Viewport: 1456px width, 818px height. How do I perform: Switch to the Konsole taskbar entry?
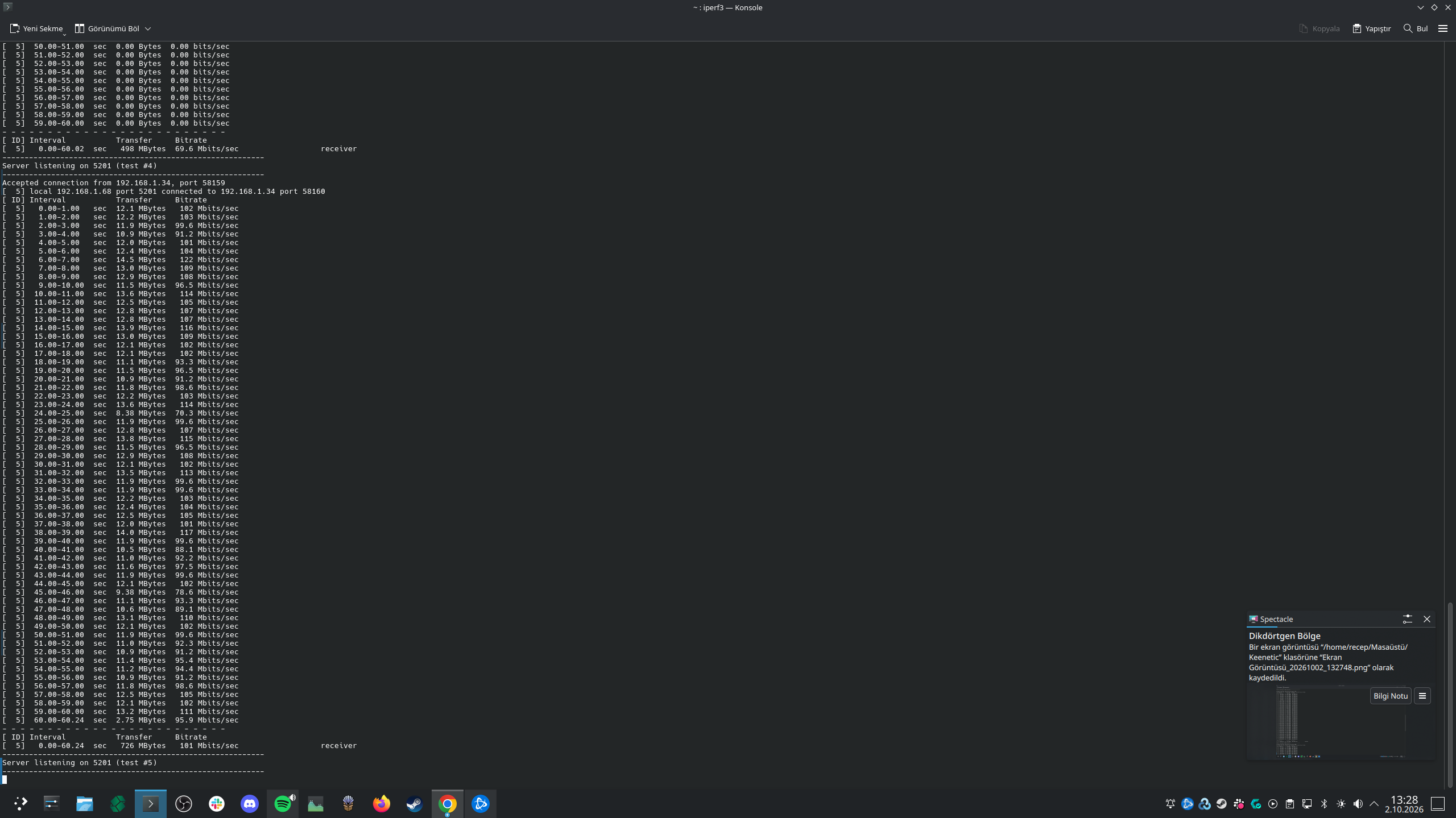(151, 803)
